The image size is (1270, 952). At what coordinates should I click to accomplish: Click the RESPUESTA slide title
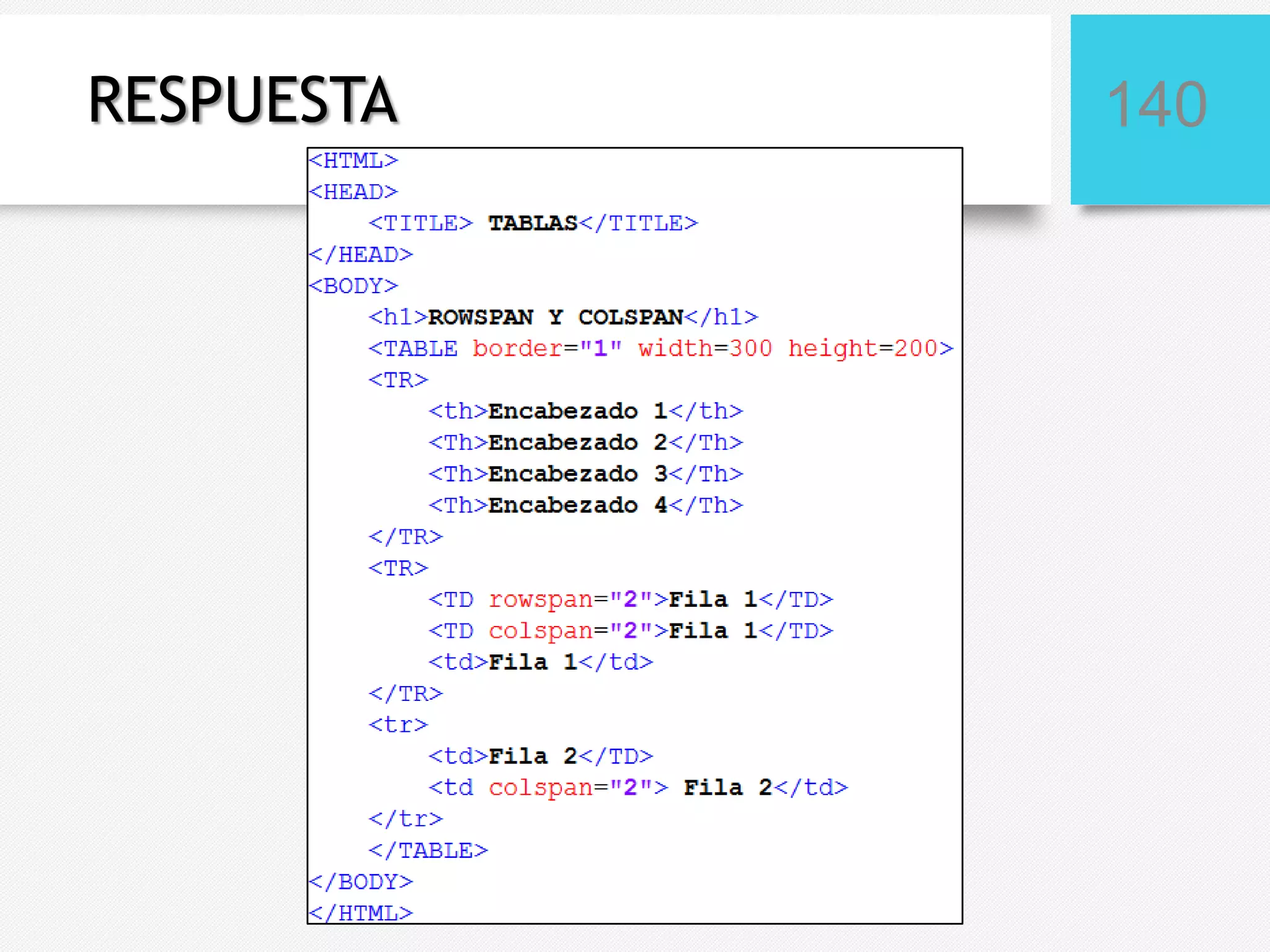(242, 100)
